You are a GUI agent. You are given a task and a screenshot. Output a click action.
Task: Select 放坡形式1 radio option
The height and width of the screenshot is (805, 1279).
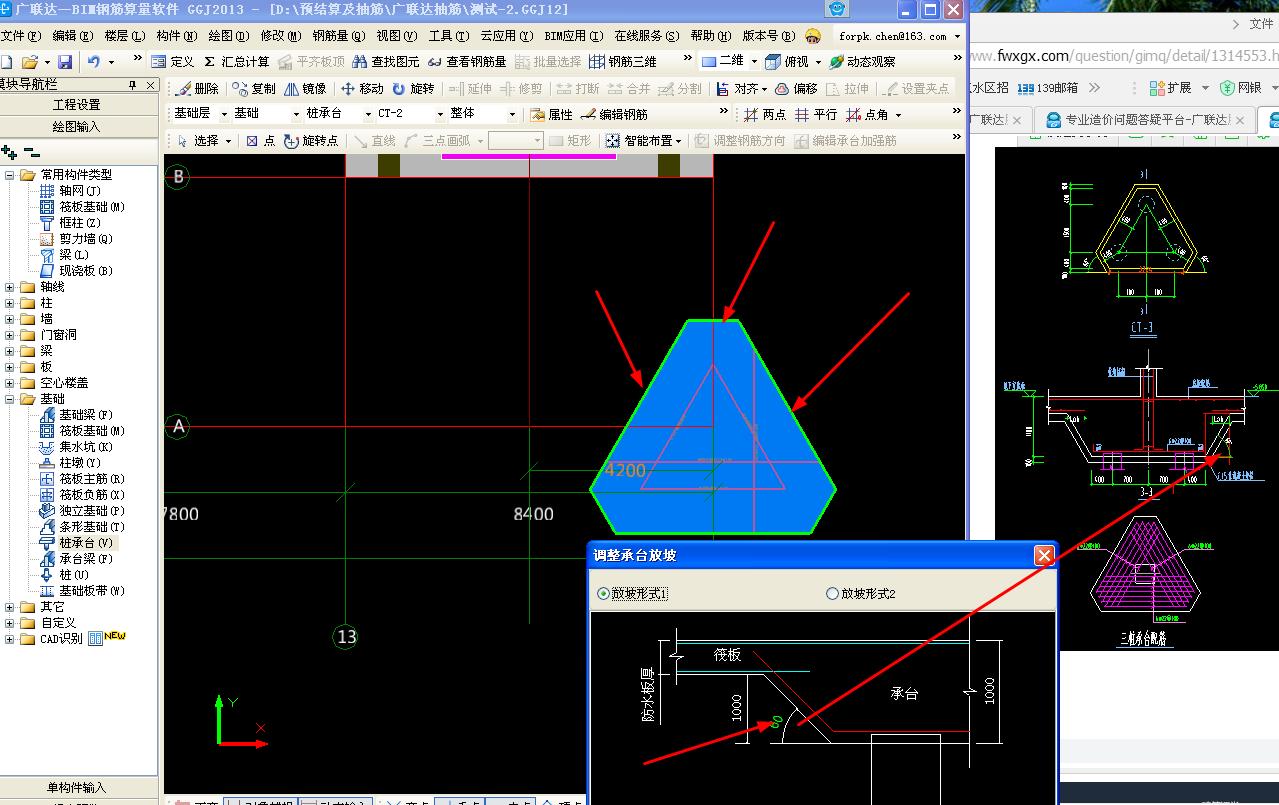(632, 594)
